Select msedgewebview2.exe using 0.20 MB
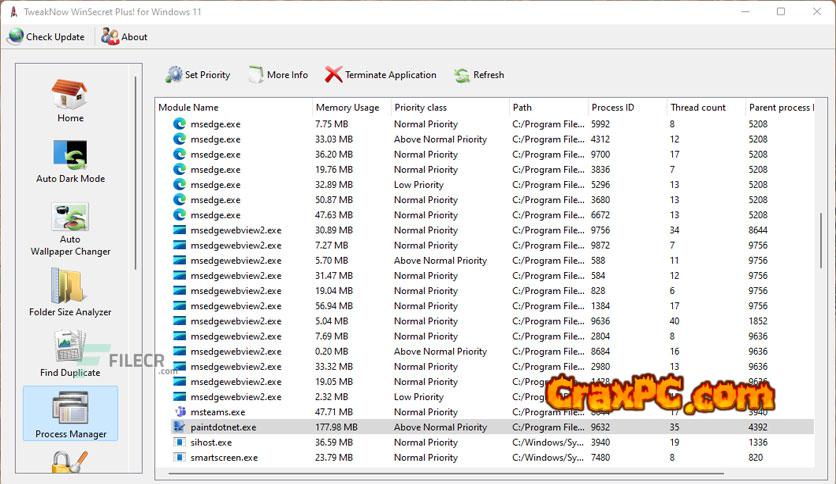836x484 pixels. pos(485,351)
